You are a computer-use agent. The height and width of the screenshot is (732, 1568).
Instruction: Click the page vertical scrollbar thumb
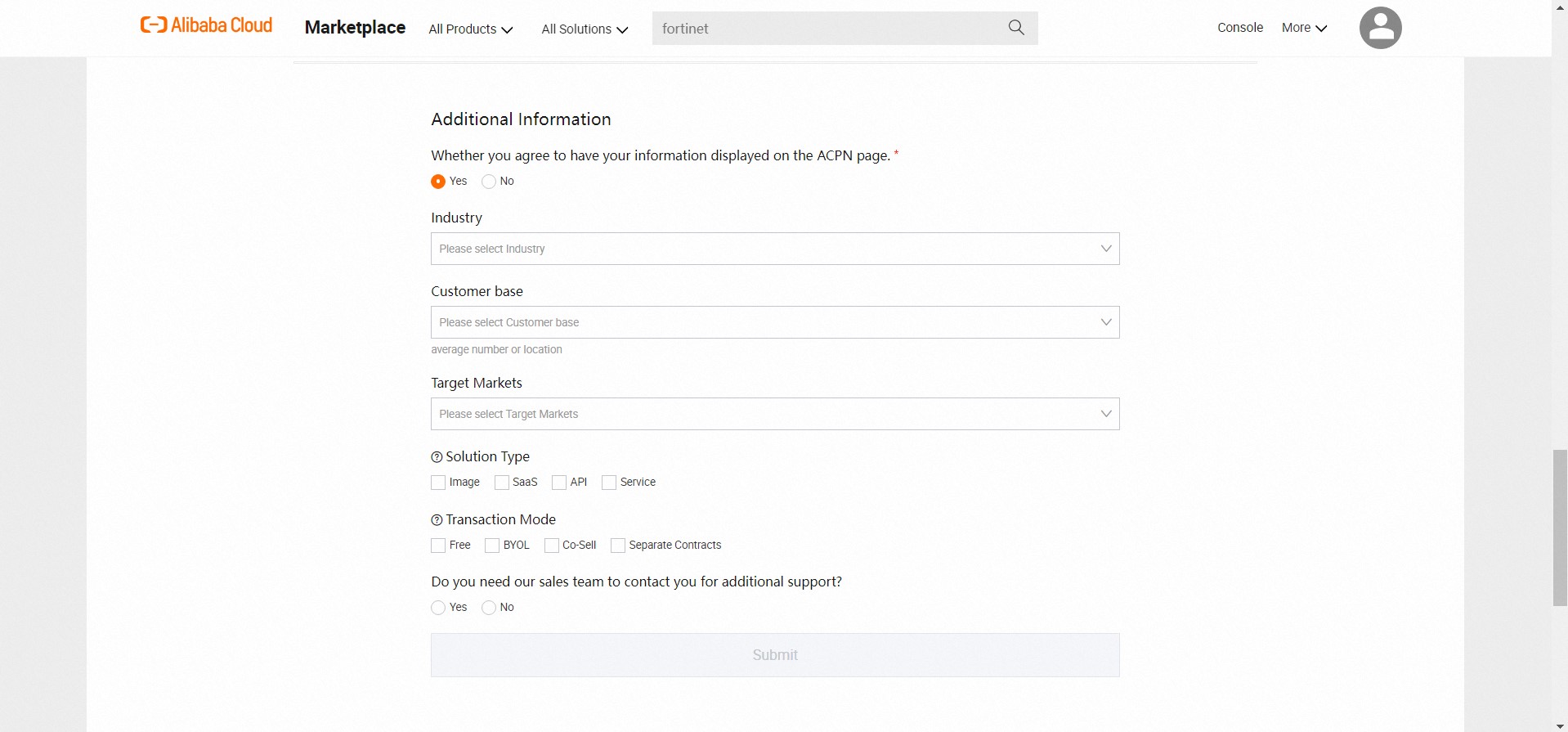pos(1560,528)
